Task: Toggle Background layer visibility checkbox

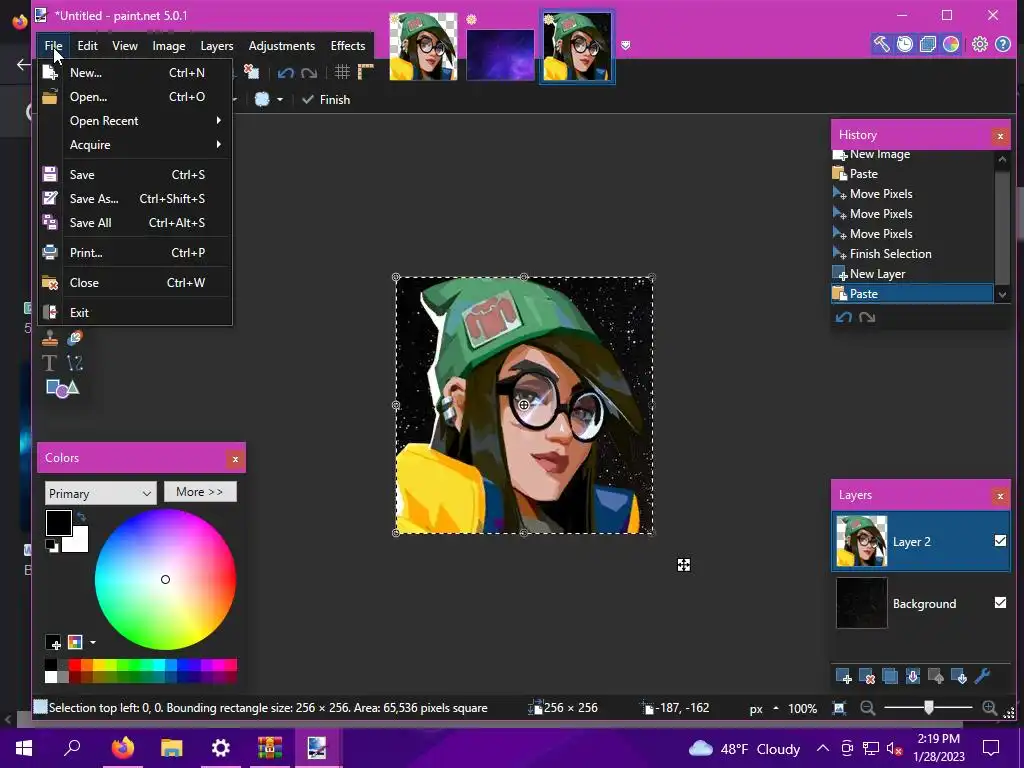Action: (x=1000, y=603)
